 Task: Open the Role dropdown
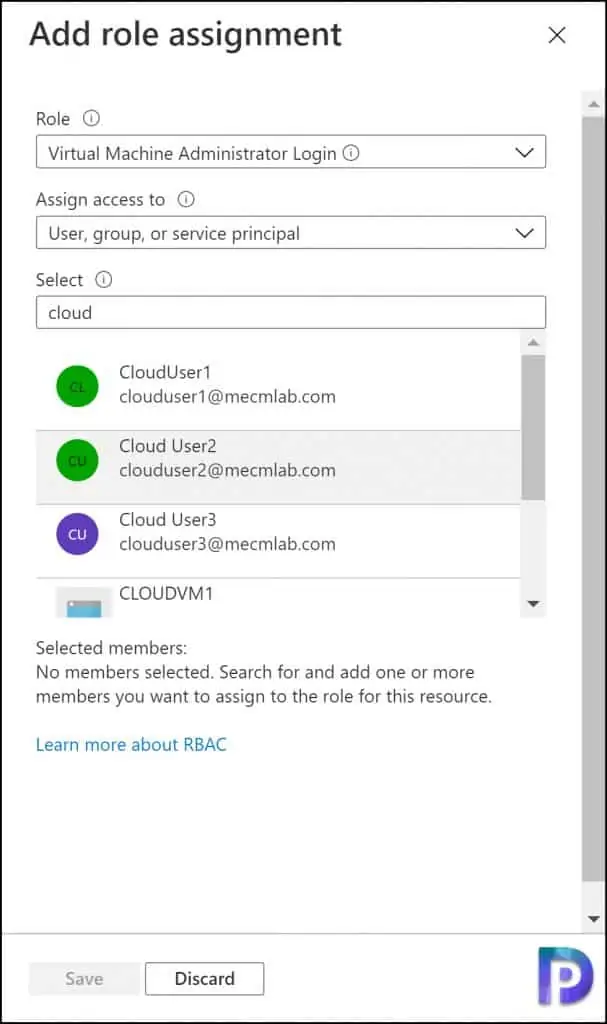[x=291, y=152]
